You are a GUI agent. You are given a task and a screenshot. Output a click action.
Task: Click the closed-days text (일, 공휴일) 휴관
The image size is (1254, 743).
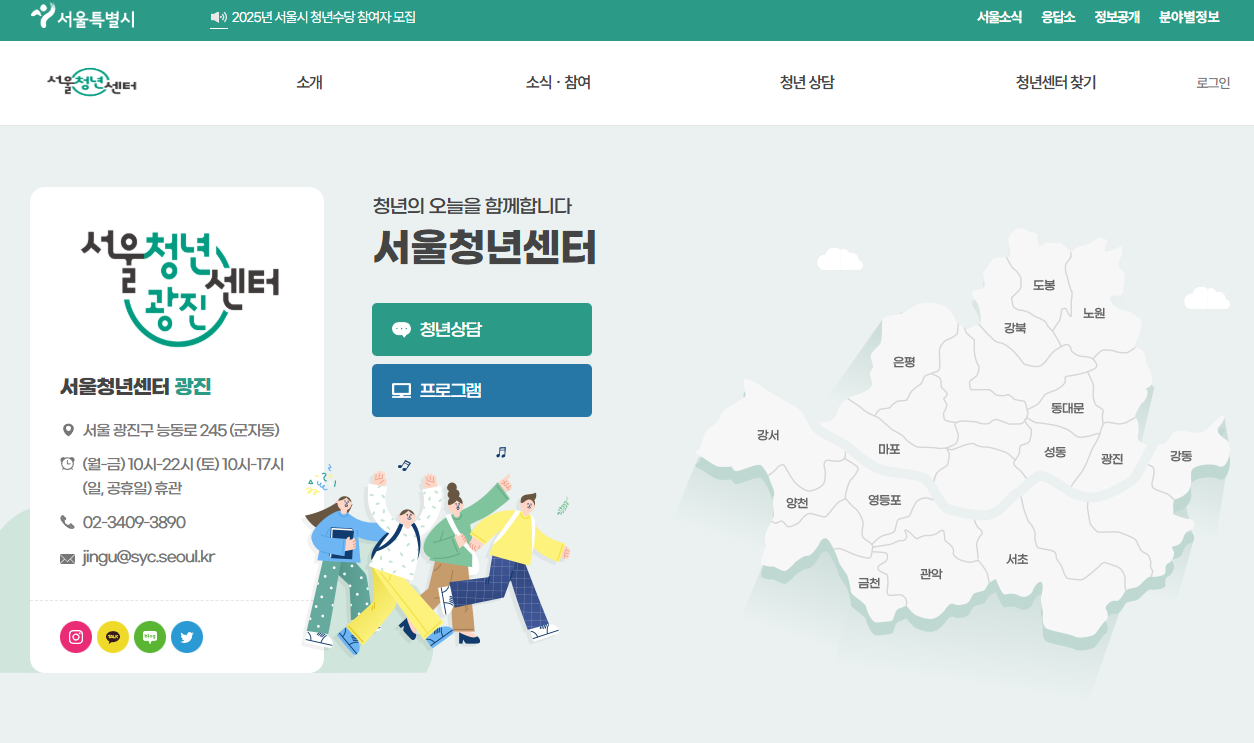(132, 488)
